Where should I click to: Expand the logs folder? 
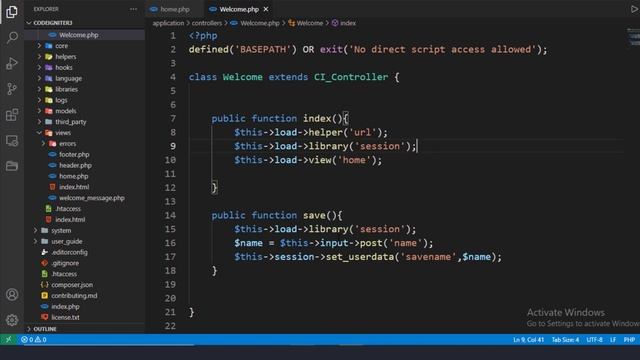pyautogui.click(x=61, y=100)
